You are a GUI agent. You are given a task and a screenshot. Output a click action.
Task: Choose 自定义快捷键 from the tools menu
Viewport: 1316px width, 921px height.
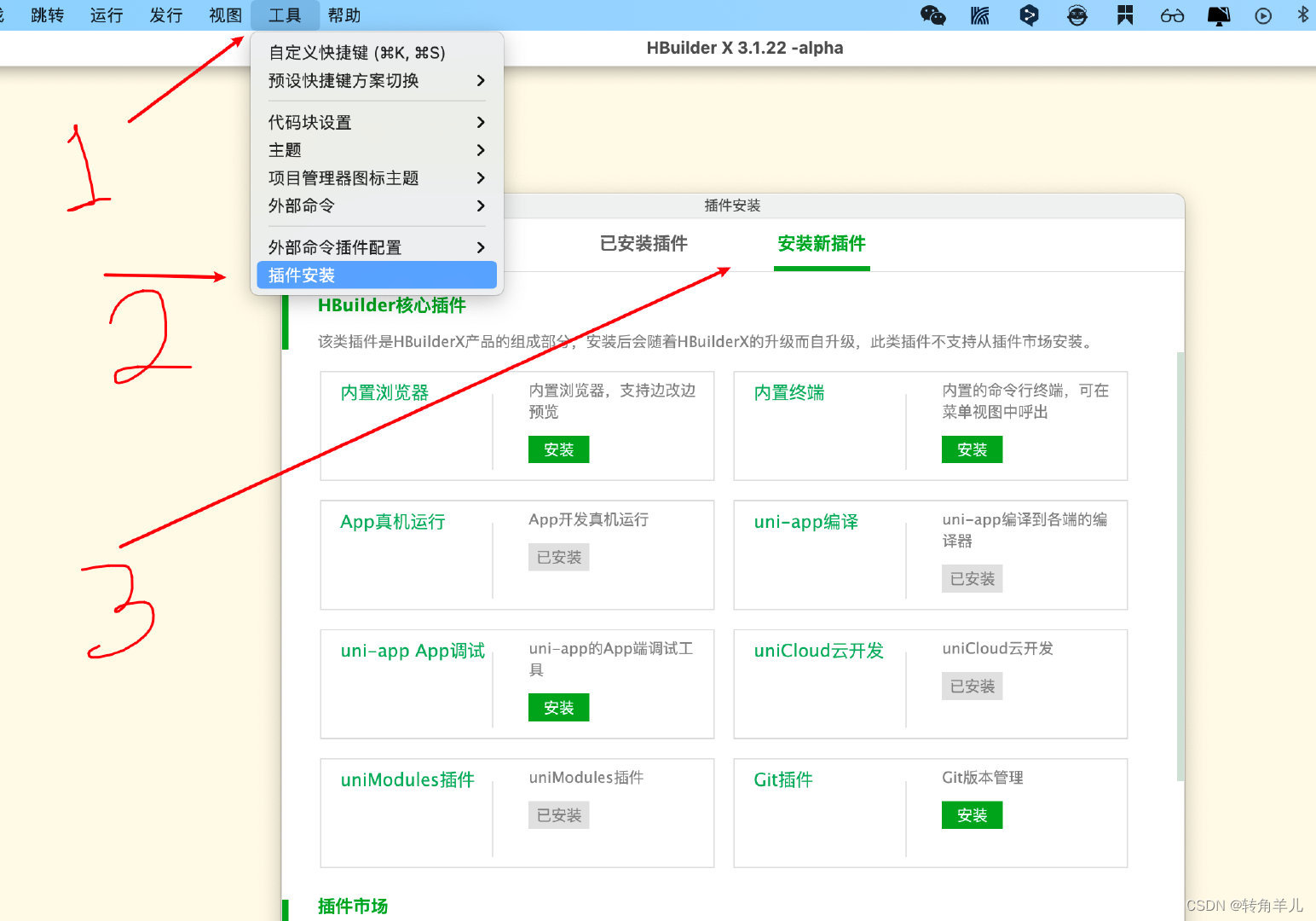coord(377,53)
